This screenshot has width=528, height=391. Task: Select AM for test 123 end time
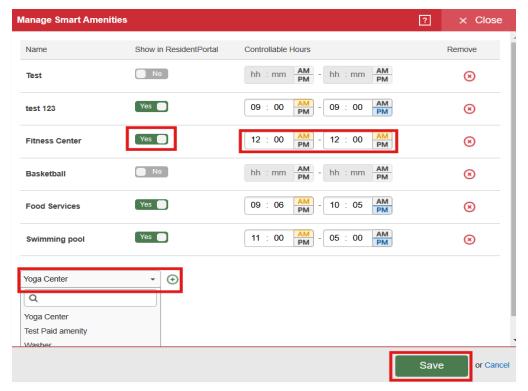click(382, 103)
